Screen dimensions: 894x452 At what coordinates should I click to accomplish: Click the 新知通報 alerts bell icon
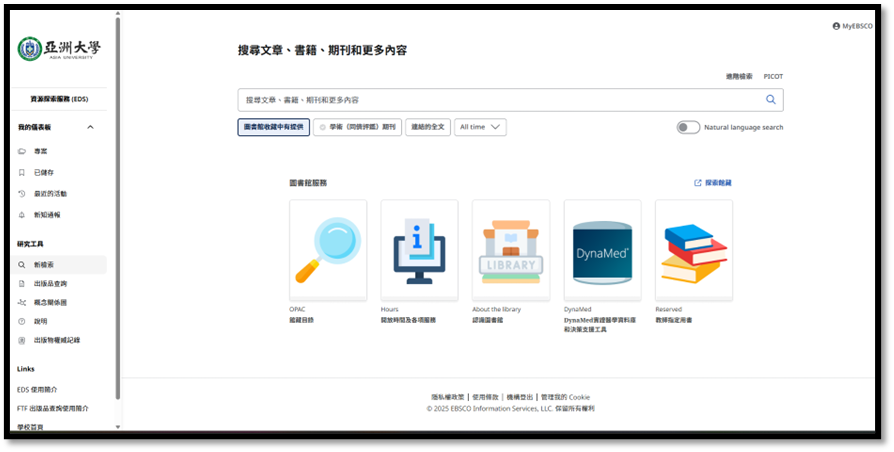tap(22, 215)
